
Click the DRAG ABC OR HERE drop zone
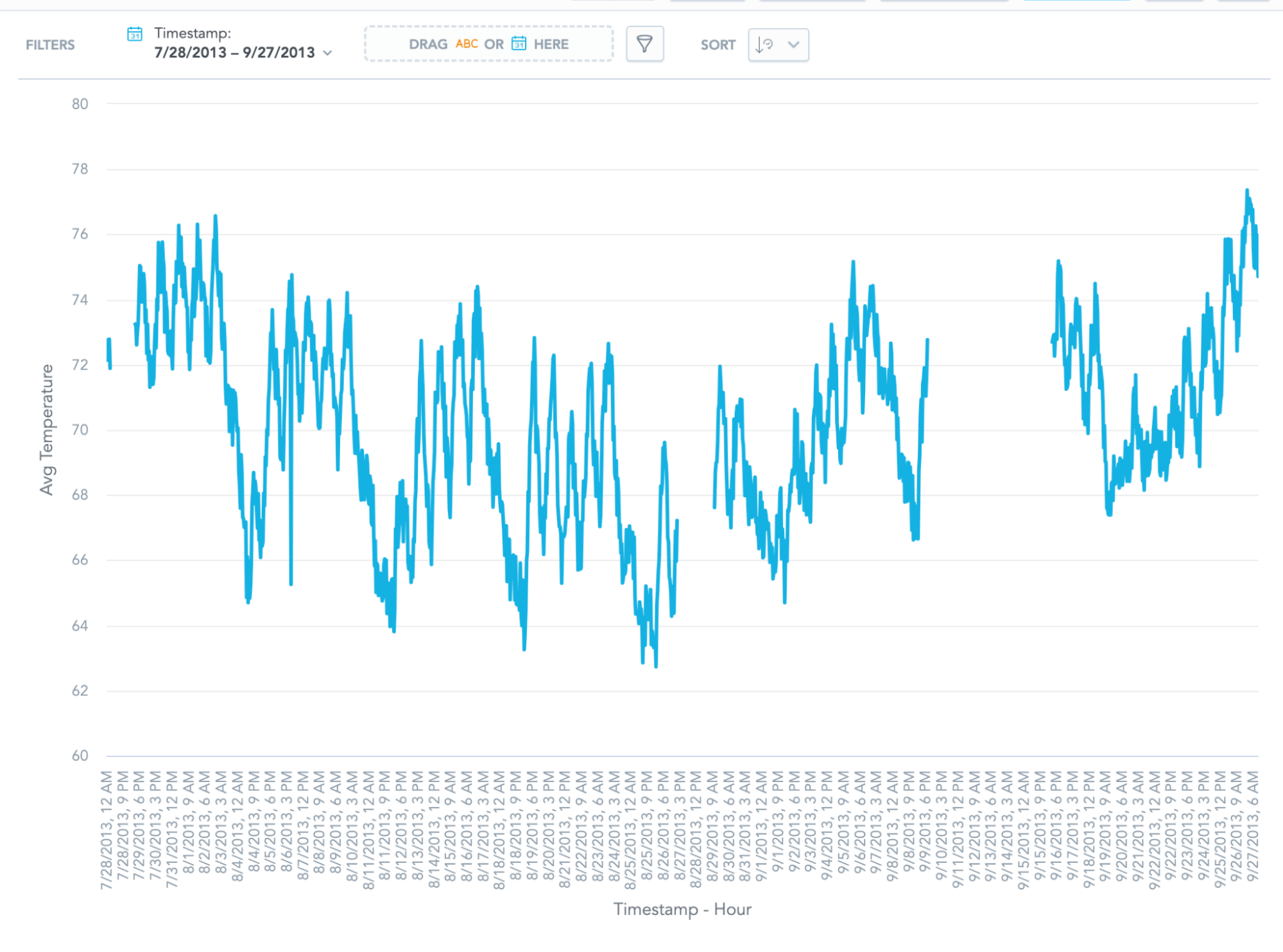(489, 44)
